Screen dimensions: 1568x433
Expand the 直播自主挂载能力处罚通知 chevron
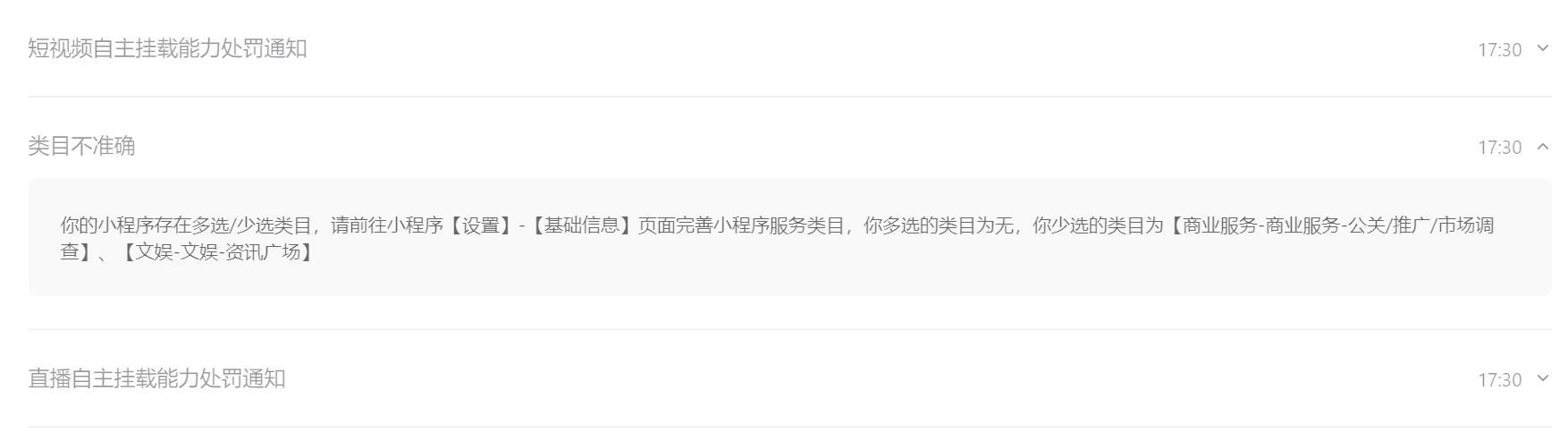point(1542,378)
